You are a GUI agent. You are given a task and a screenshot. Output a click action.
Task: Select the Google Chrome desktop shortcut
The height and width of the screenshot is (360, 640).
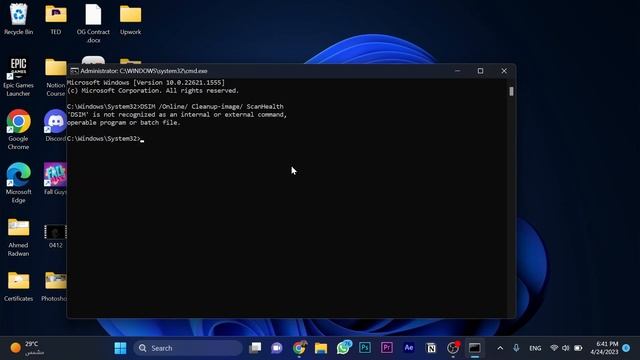coord(18,129)
